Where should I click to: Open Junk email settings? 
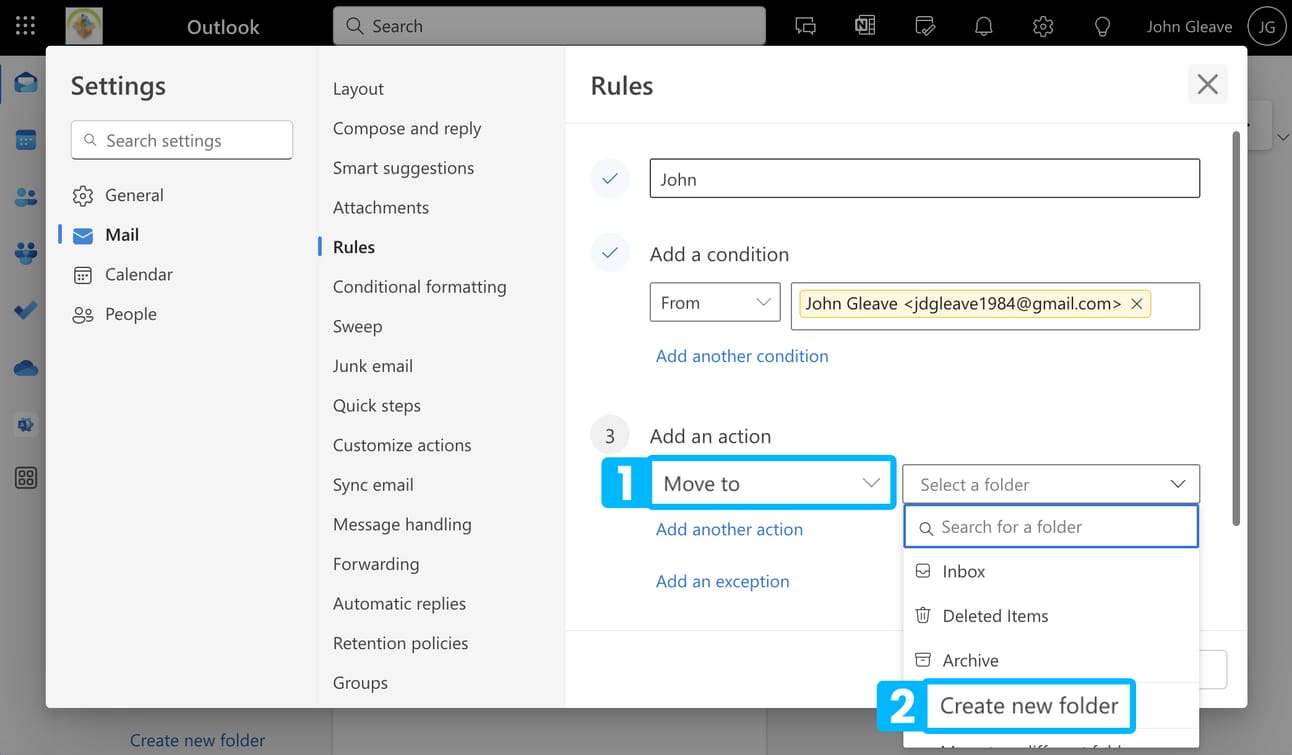373,366
